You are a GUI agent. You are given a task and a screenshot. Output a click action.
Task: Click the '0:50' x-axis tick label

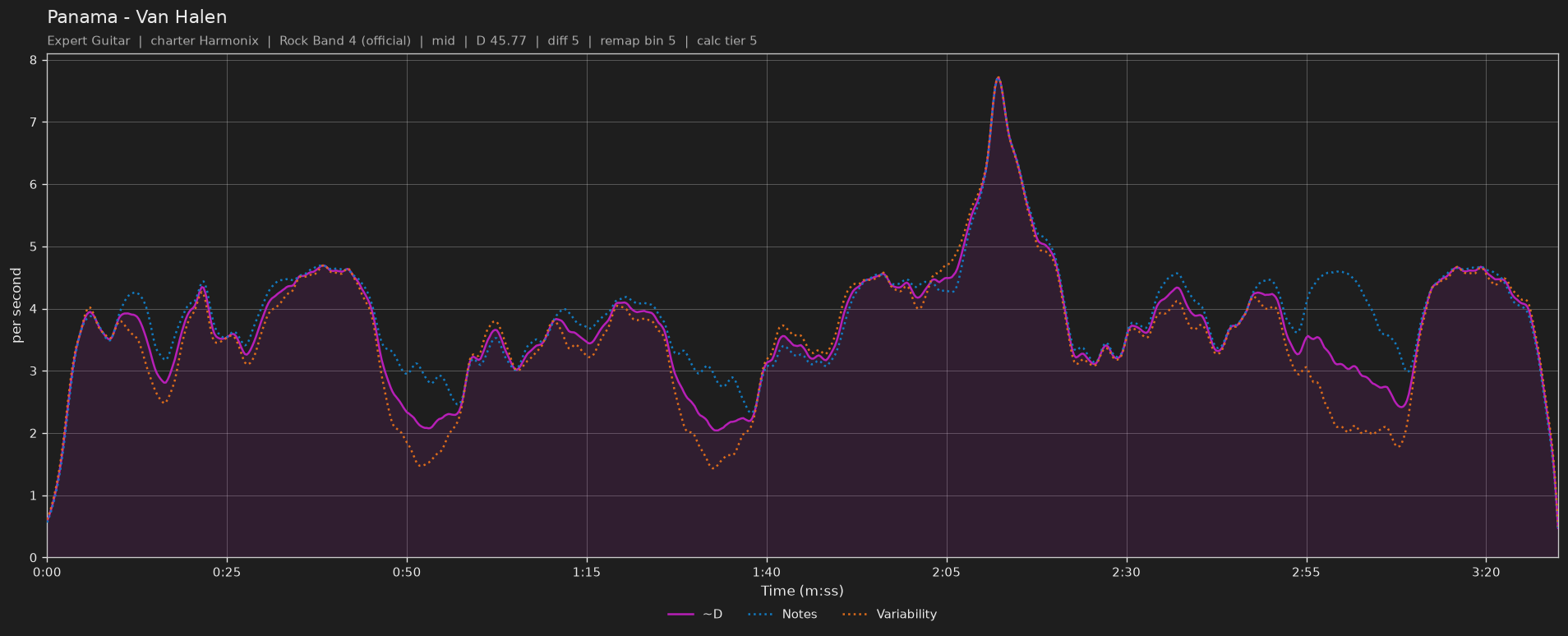coord(407,572)
